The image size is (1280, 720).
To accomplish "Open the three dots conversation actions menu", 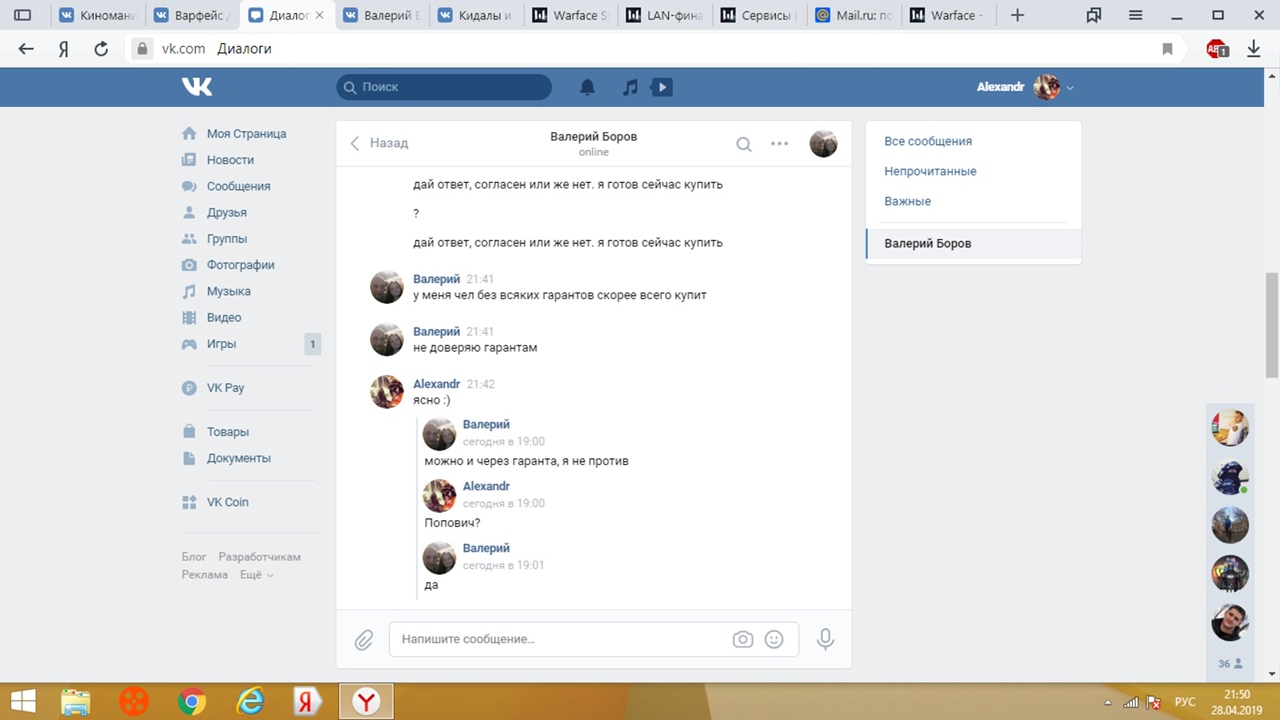I will tap(780, 144).
